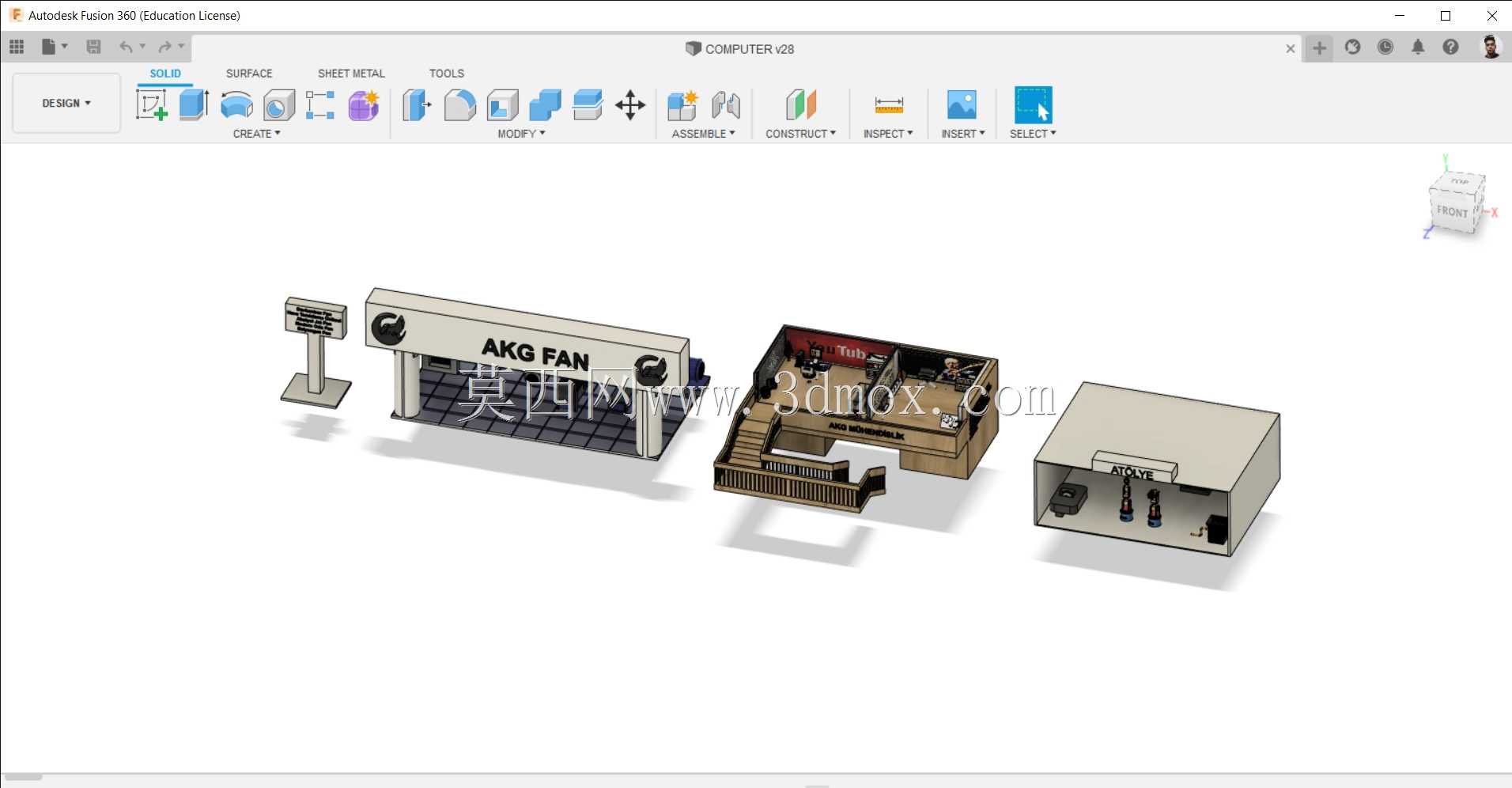Select the COMPUTER v28 document tab
The width and height of the screenshot is (1512, 788).
[740, 49]
